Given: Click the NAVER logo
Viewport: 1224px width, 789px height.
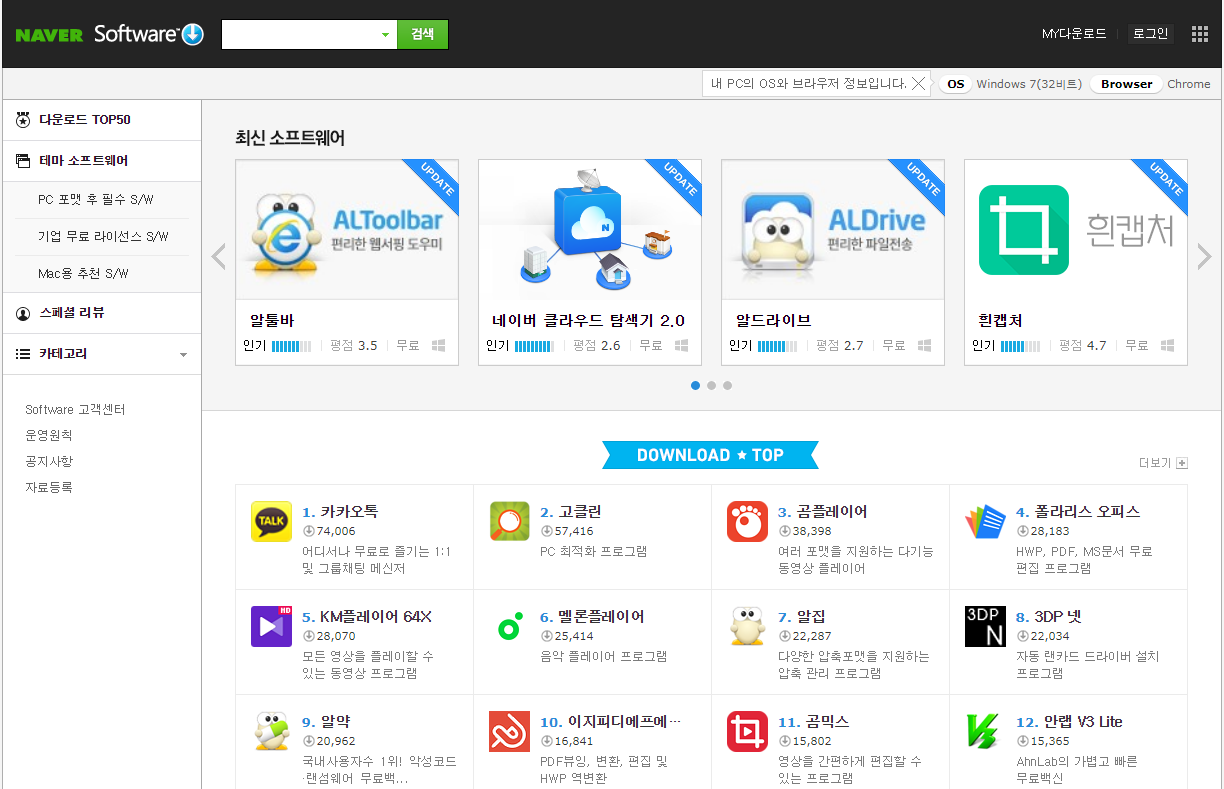Looking at the screenshot, I should (x=49, y=35).
